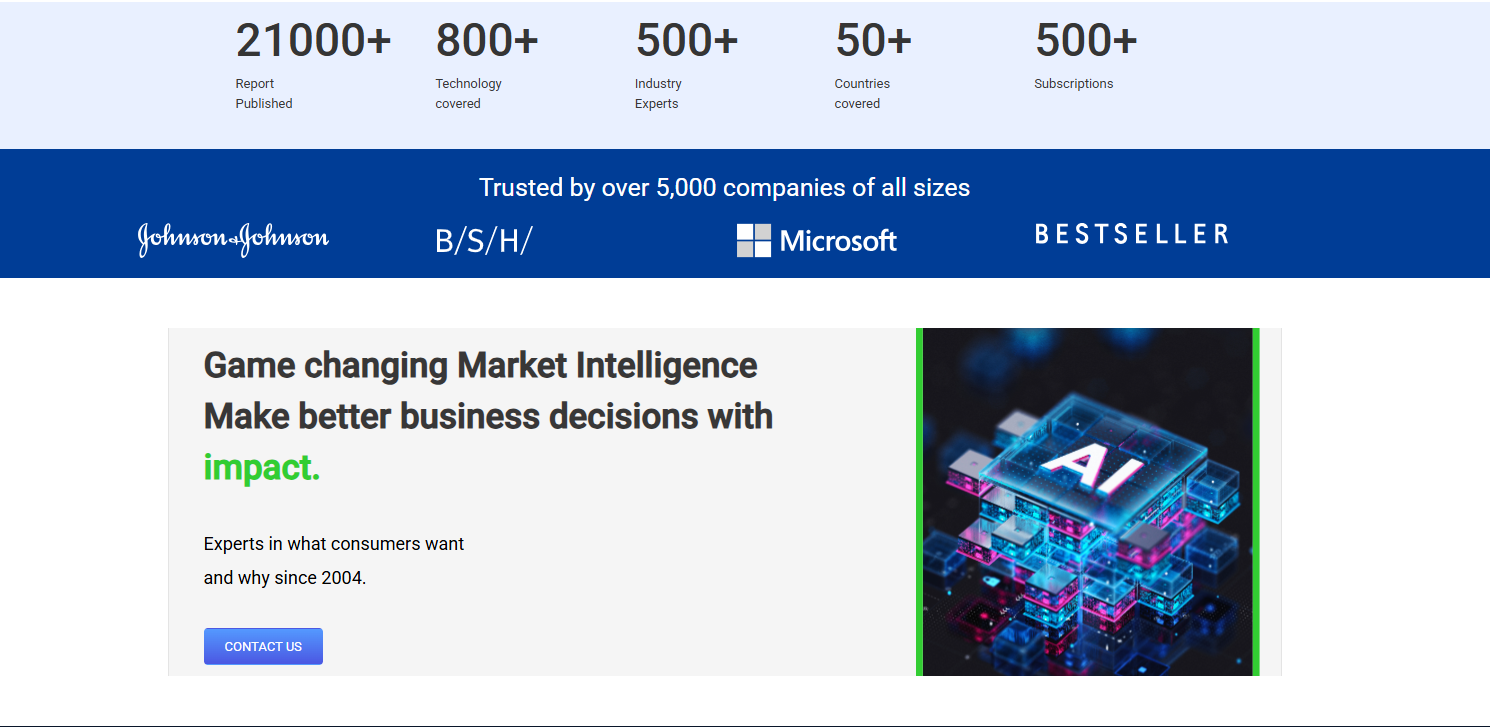Viewport: 1490px width, 727px height.
Task: Click the Make better business decisions line
Action: 488,416
